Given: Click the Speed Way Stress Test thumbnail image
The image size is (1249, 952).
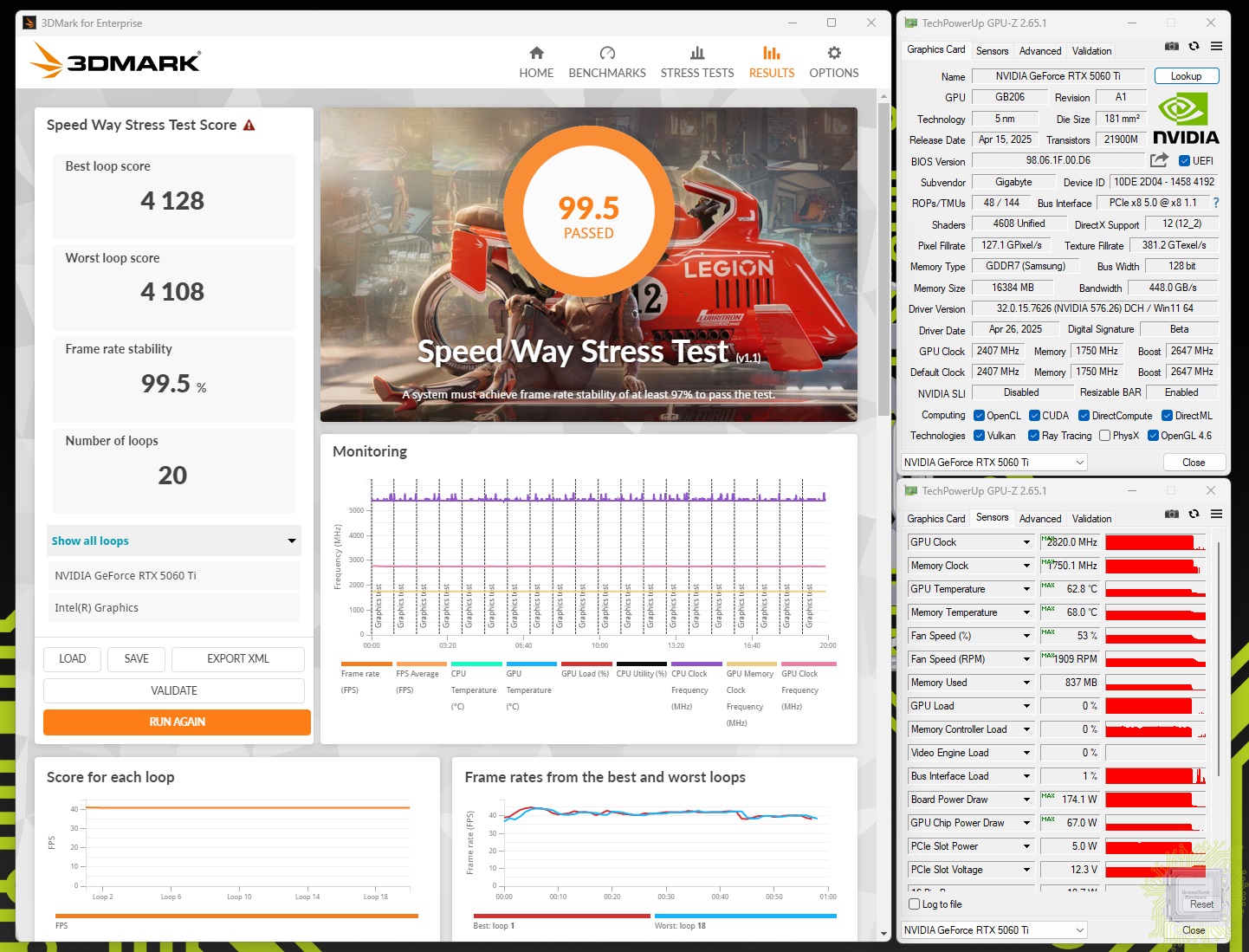Looking at the screenshot, I should pos(589,265).
